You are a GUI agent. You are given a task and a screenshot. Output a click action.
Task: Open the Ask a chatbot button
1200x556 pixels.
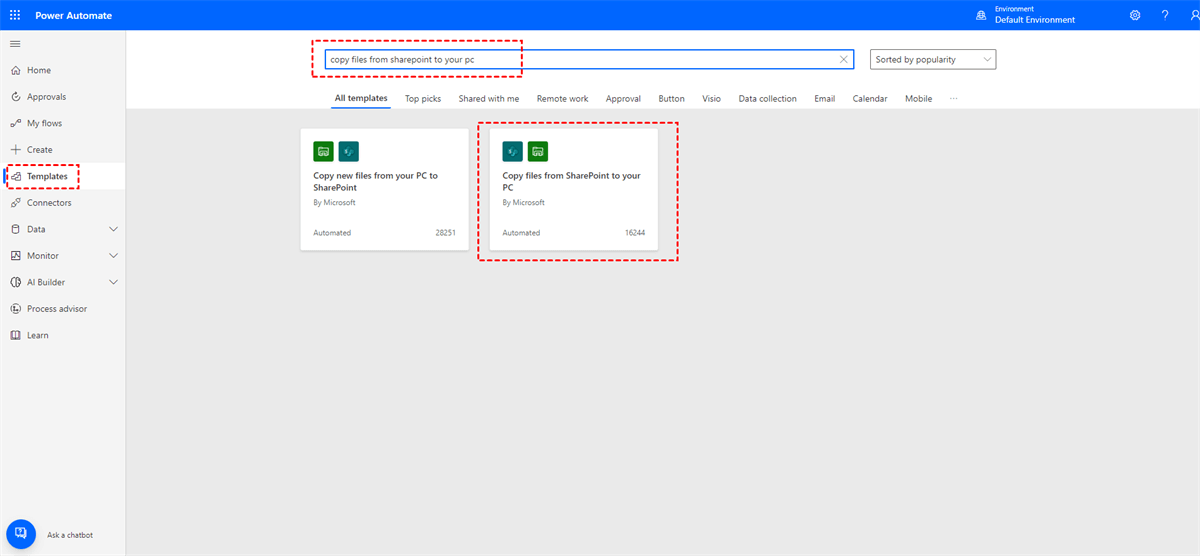tap(21, 534)
